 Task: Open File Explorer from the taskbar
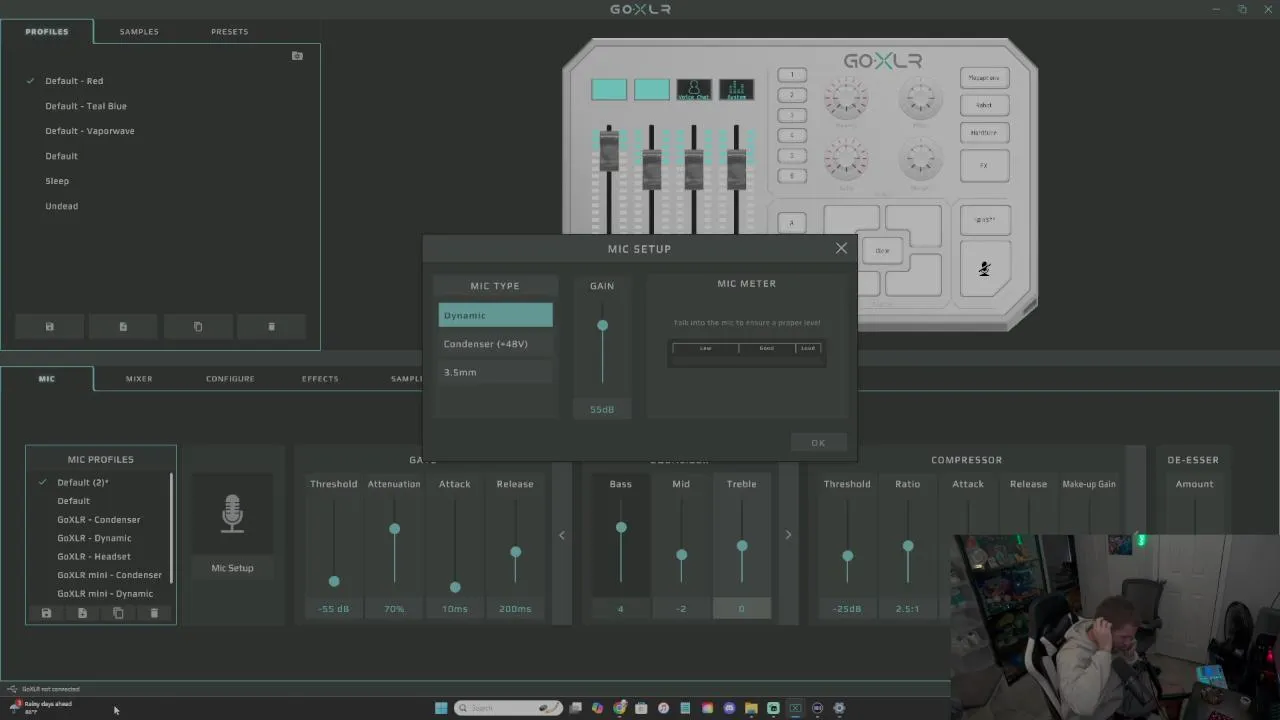(751, 708)
